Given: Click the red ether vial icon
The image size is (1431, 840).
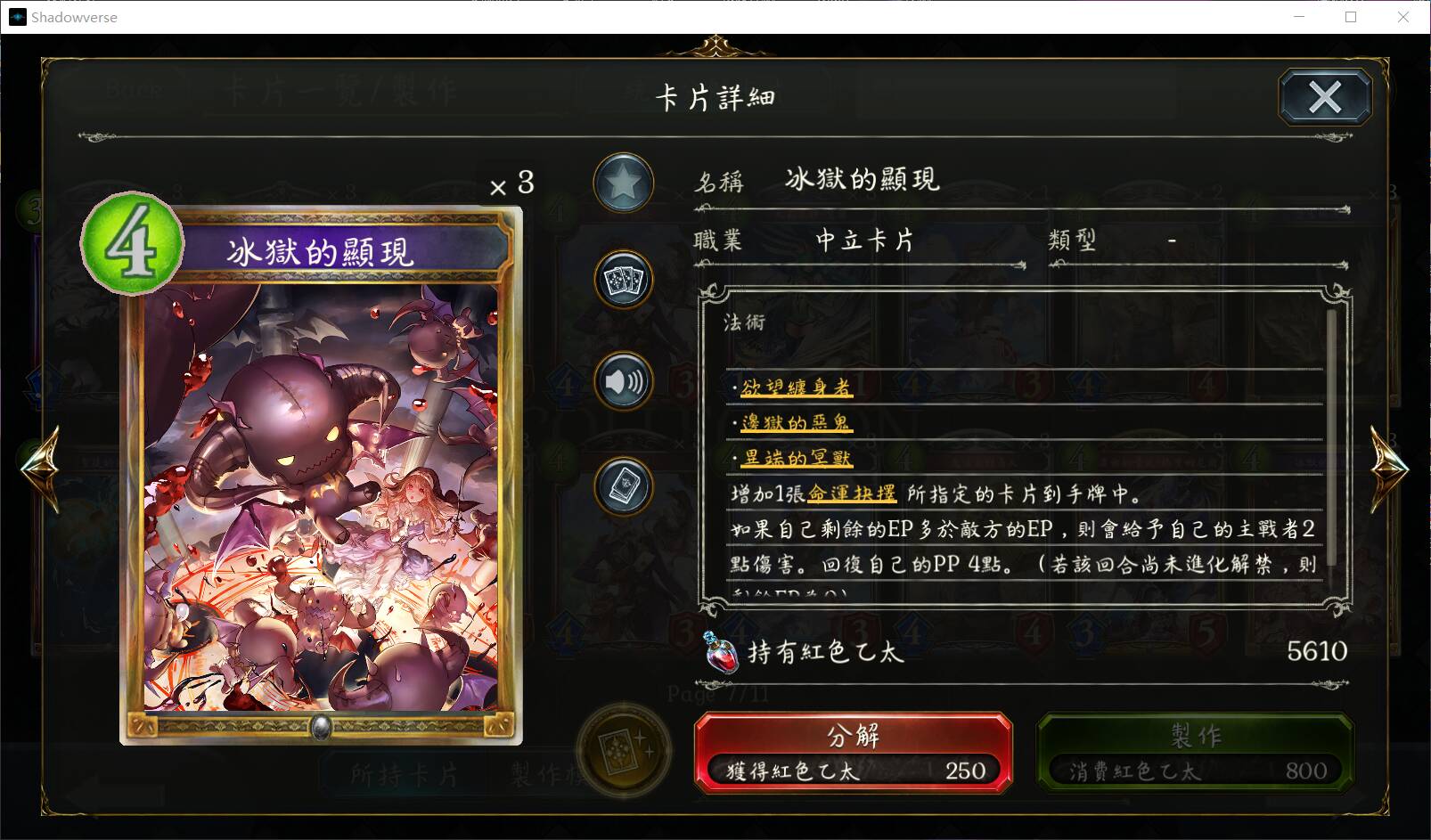Looking at the screenshot, I should pyautogui.click(x=721, y=651).
